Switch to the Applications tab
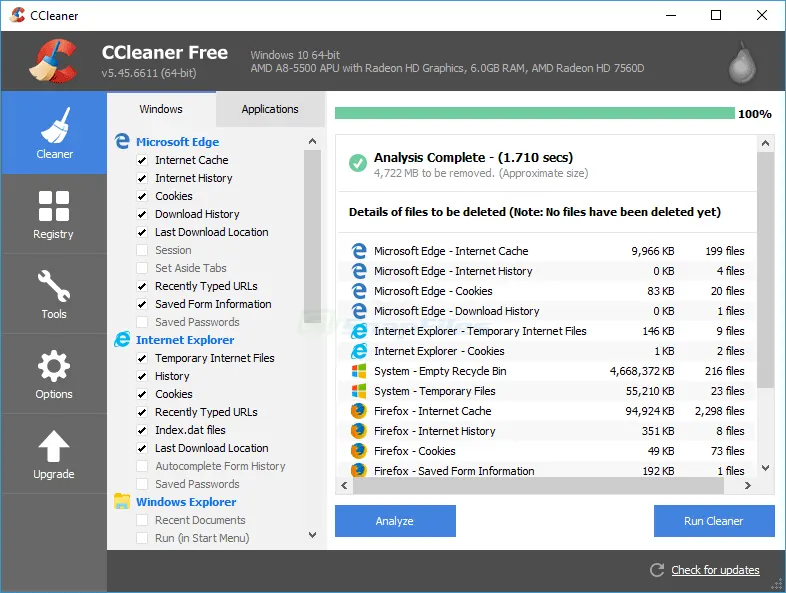This screenshot has height=593, width=786. coord(270,109)
